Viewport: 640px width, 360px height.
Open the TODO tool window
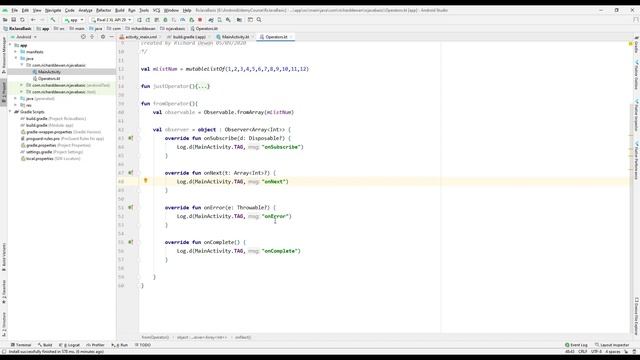142,345
